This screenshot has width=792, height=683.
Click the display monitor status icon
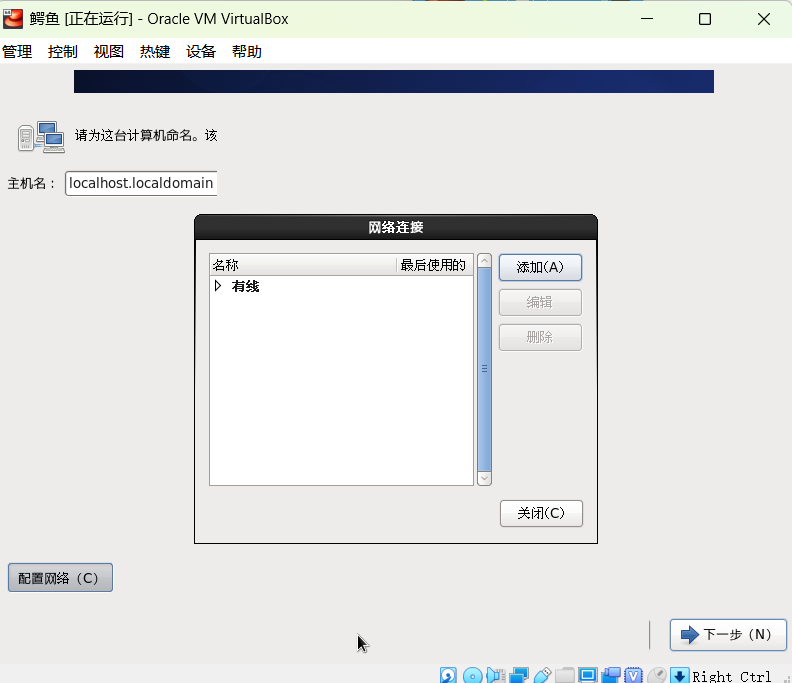pyautogui.click(x=588, y=676)
